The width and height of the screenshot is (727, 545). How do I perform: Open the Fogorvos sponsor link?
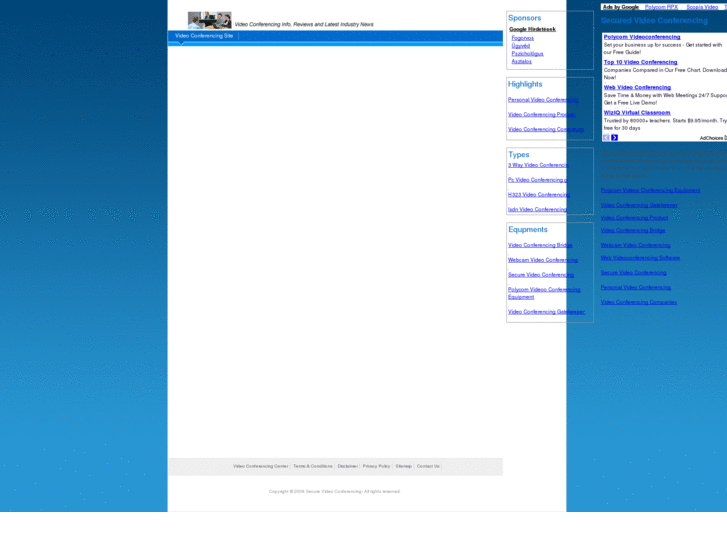[523, 38]
